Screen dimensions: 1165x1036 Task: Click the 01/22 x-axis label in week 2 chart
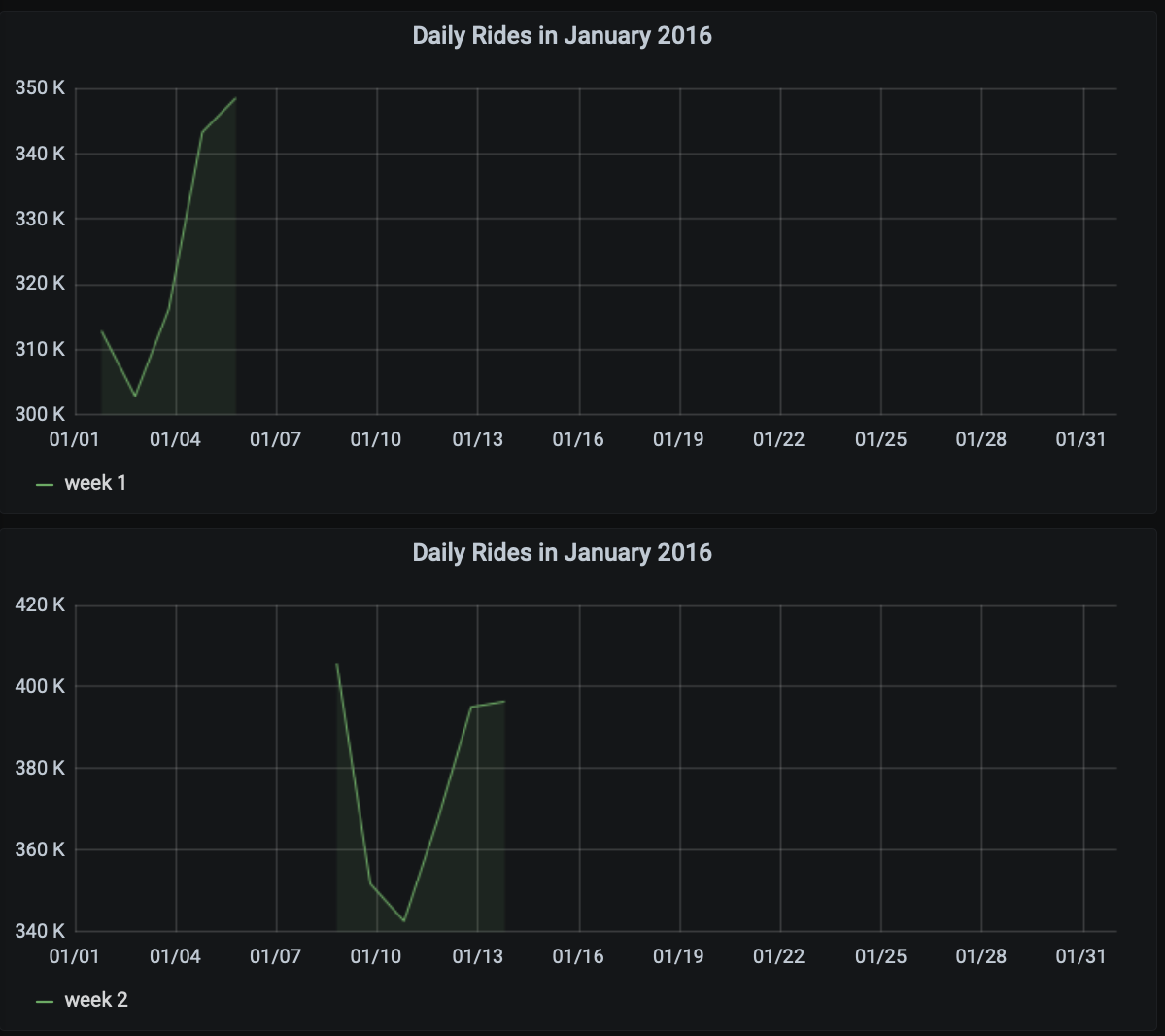tap(779, 956)
